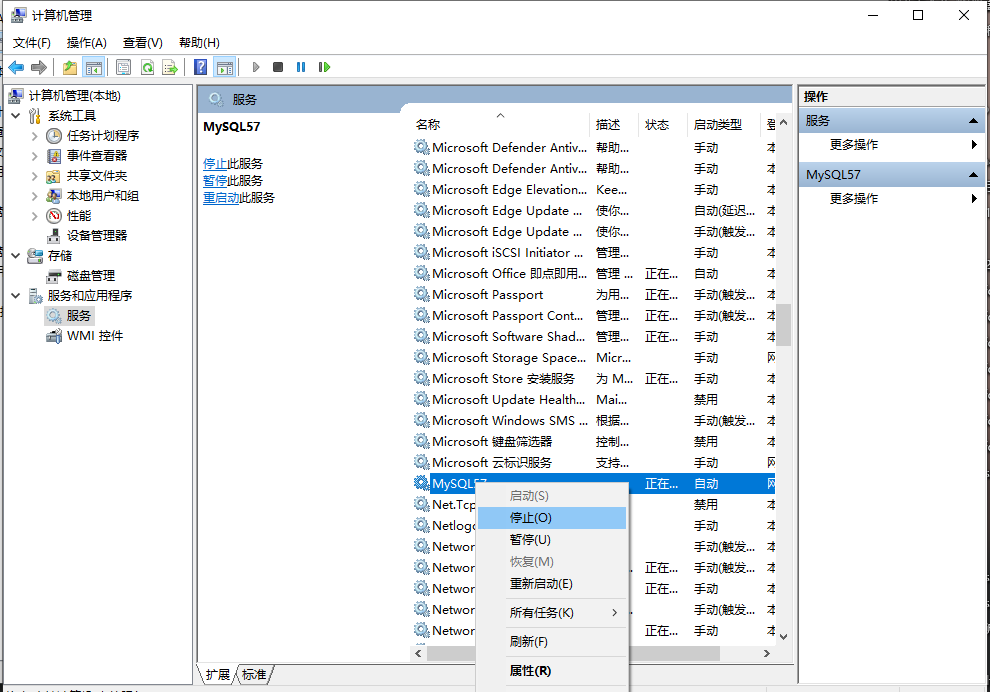
Task: Choose 属性(R) in context menu
Action: point(552,671)
